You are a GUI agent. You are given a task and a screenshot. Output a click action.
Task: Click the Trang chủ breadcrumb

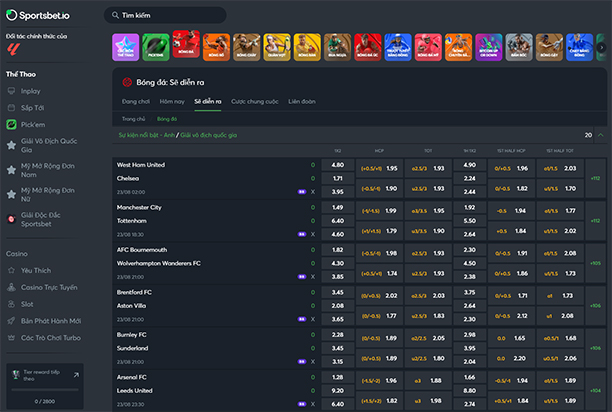[133, 119]
